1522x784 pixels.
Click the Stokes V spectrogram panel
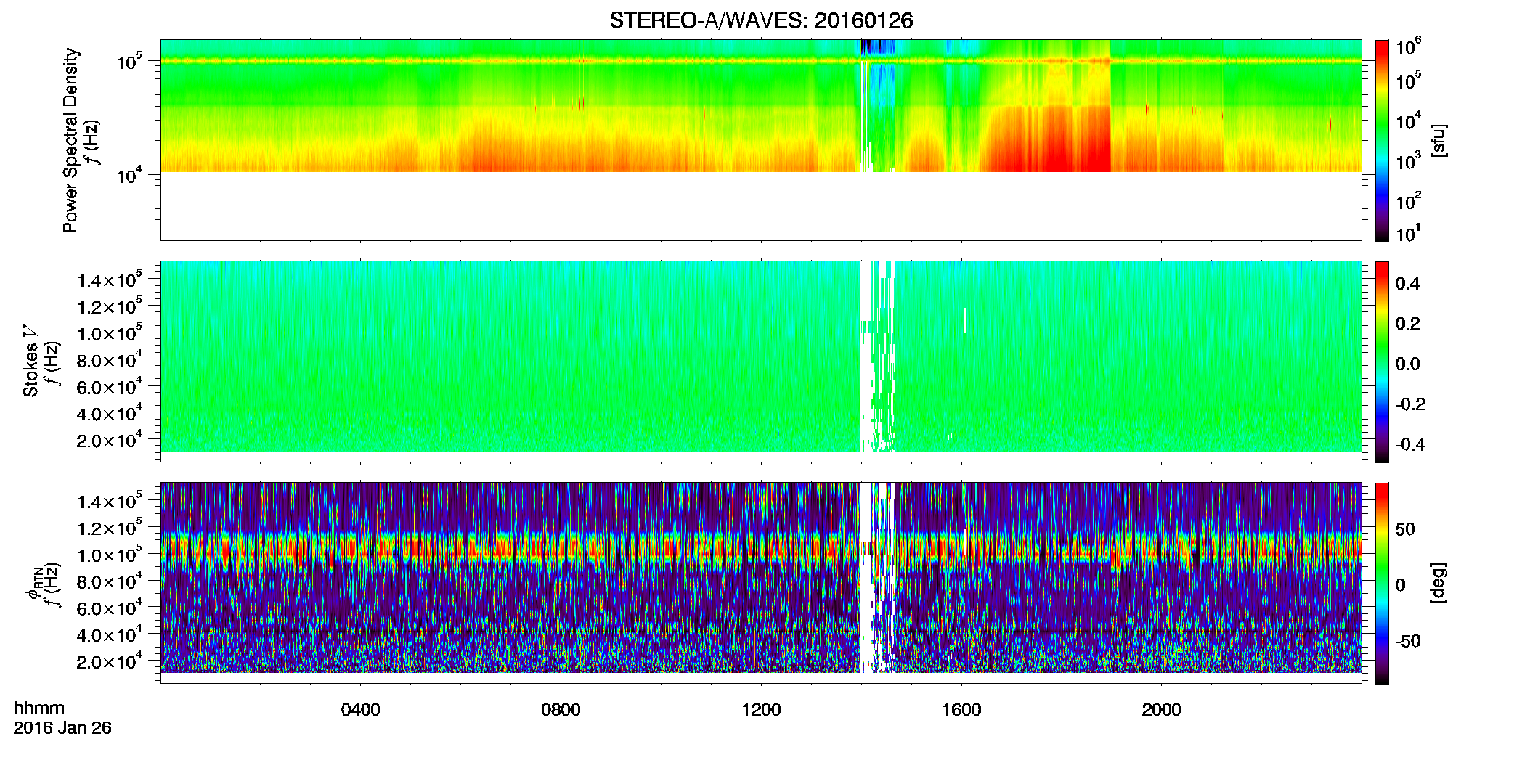760,362
